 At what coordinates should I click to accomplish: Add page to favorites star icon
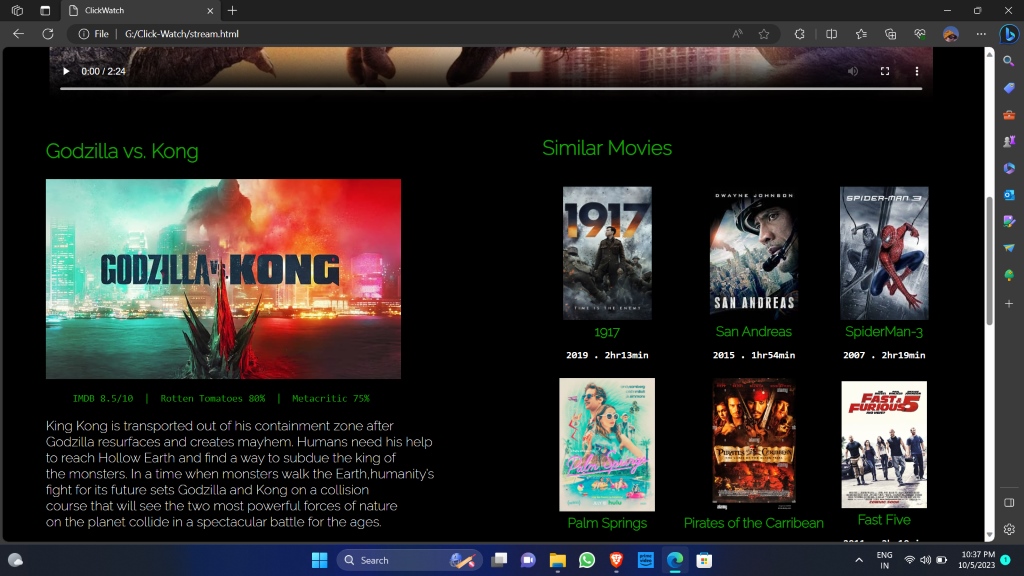tap(763, 34)
